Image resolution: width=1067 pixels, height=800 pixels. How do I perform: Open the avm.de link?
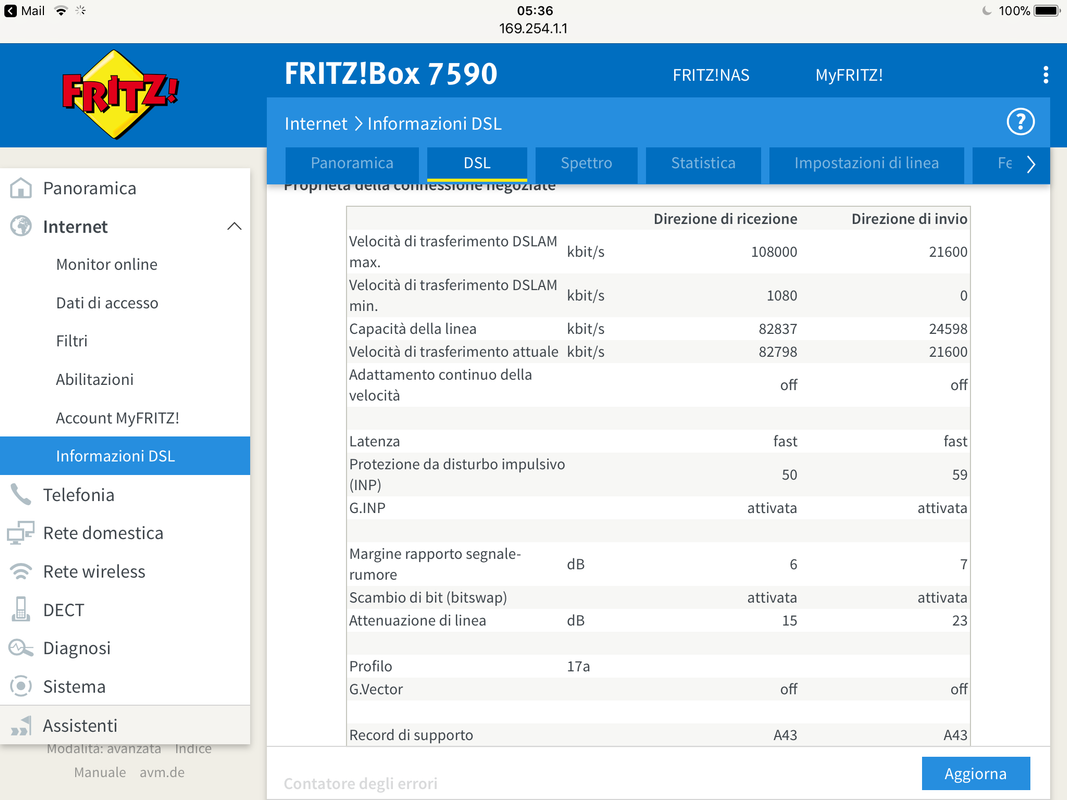coord(162,773)
